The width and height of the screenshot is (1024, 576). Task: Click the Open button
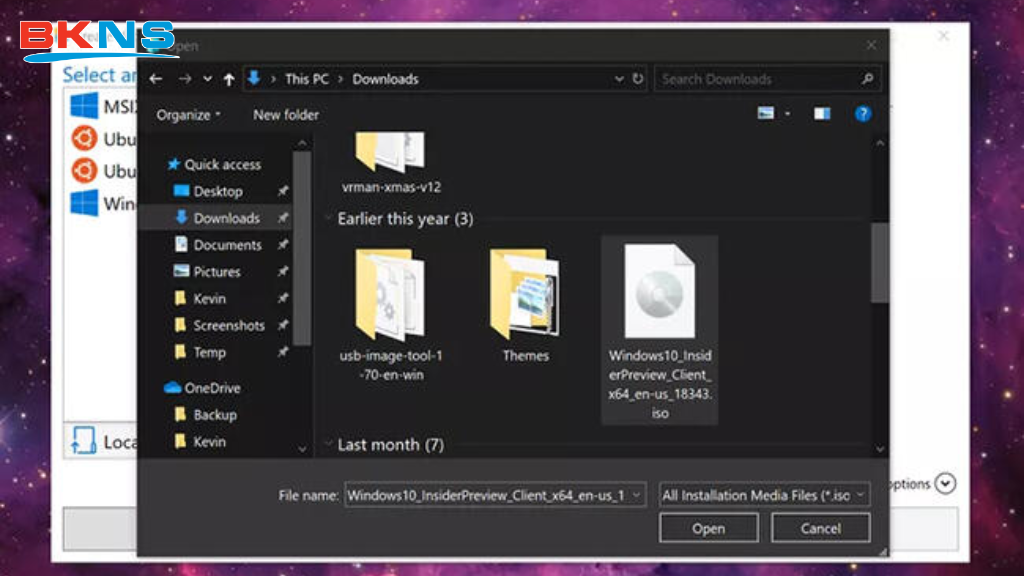(708, 527)
